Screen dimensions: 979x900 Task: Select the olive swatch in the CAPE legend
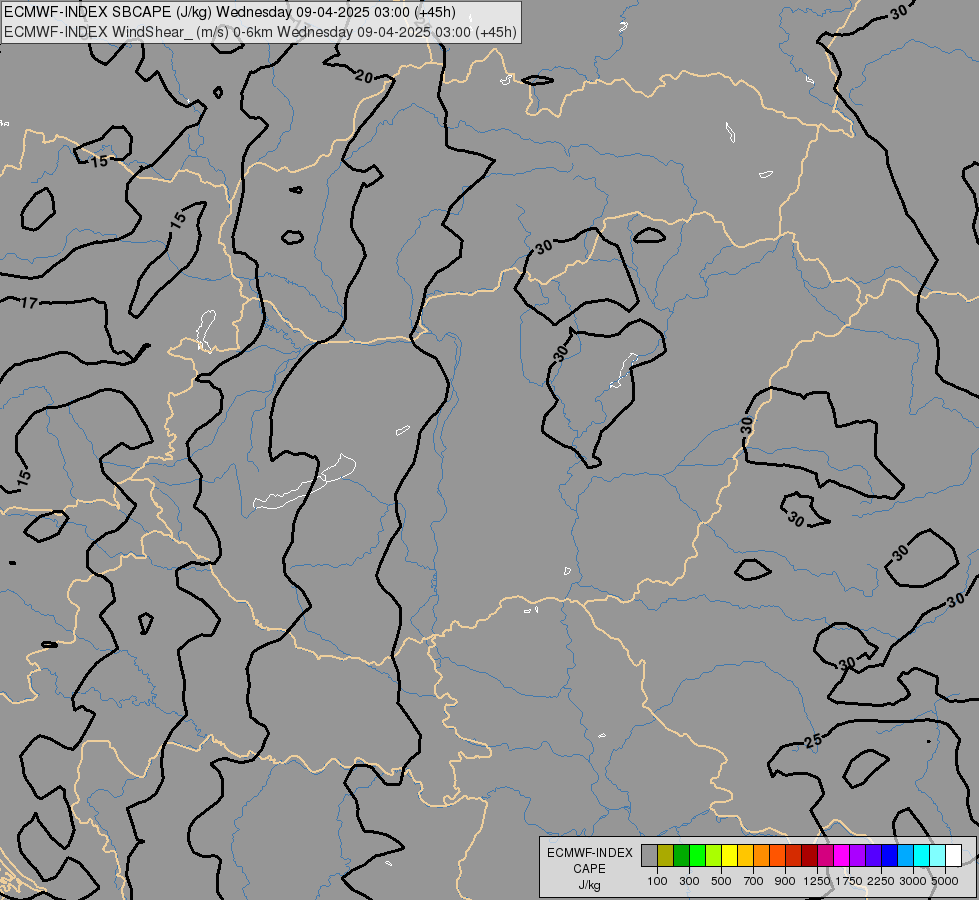point(666,855)
